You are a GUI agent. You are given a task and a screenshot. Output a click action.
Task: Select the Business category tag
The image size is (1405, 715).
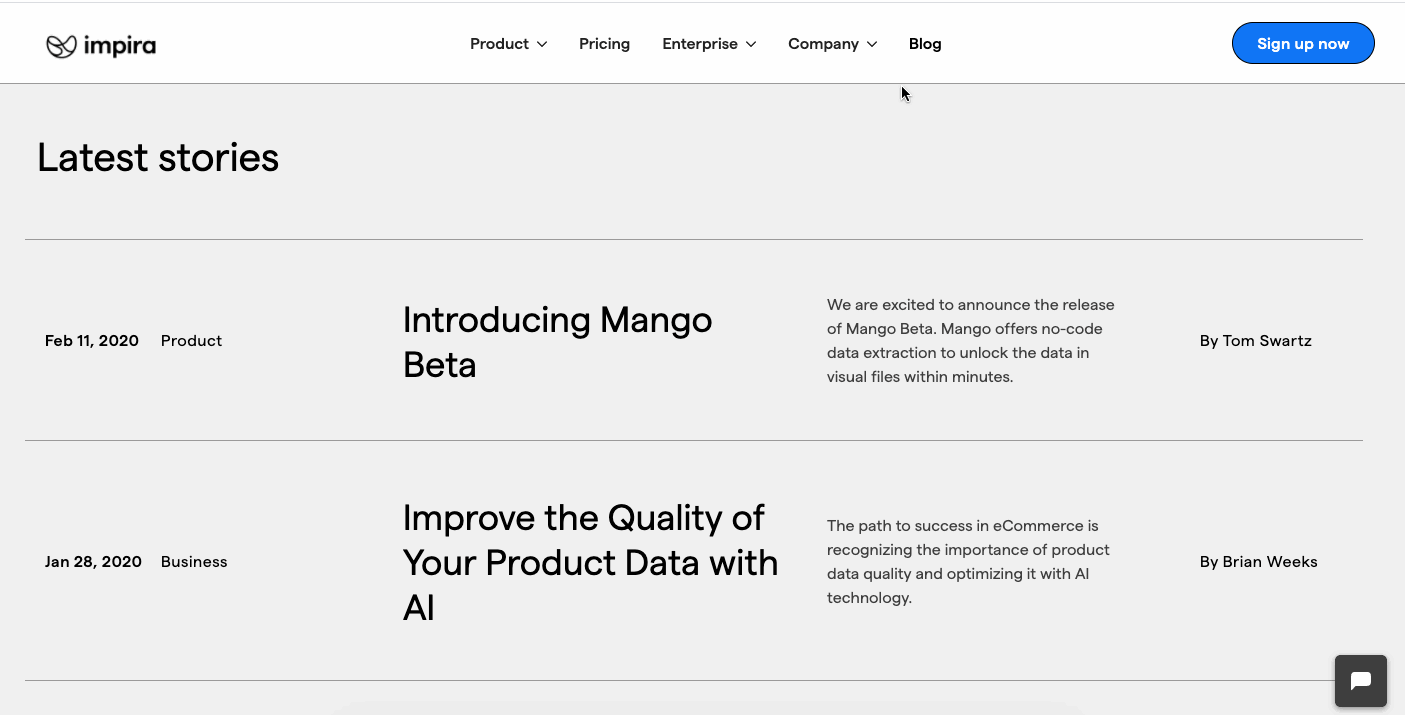tap(194, 562)
